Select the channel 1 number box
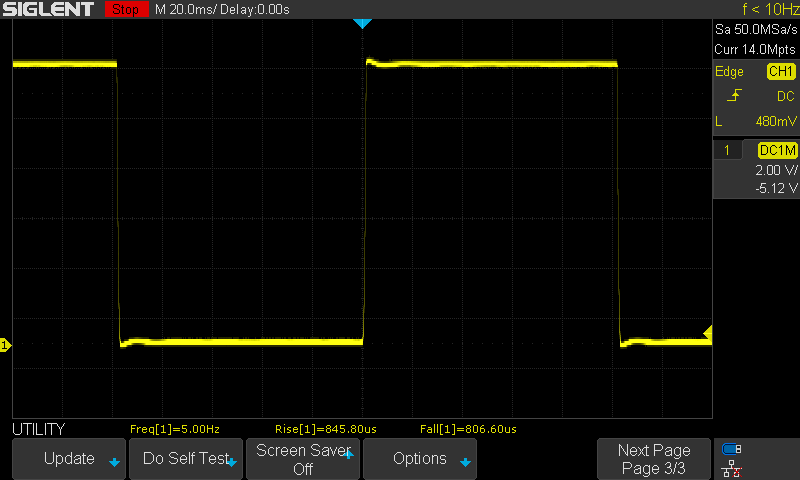Viewport: 800px width, 480px height. click(727, 150)
